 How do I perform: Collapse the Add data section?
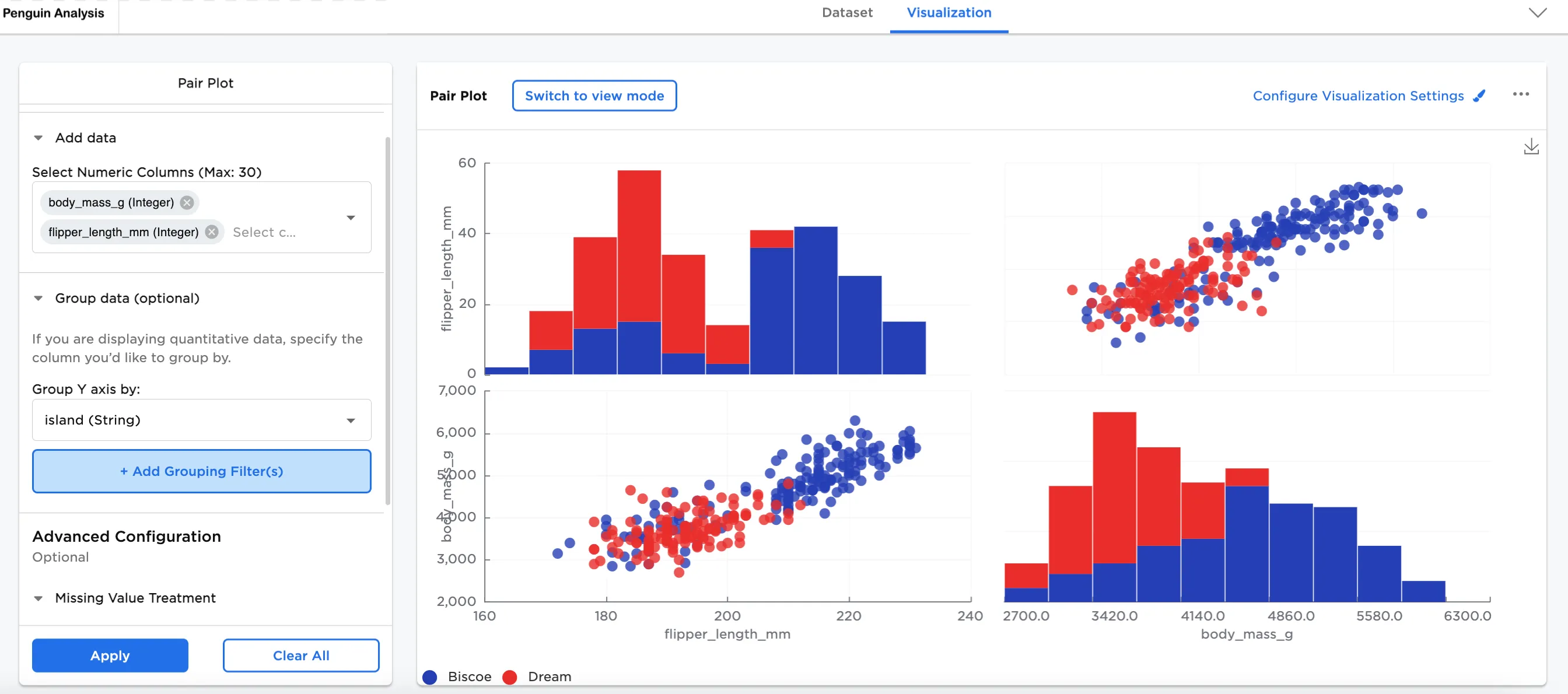click(38, 138)
